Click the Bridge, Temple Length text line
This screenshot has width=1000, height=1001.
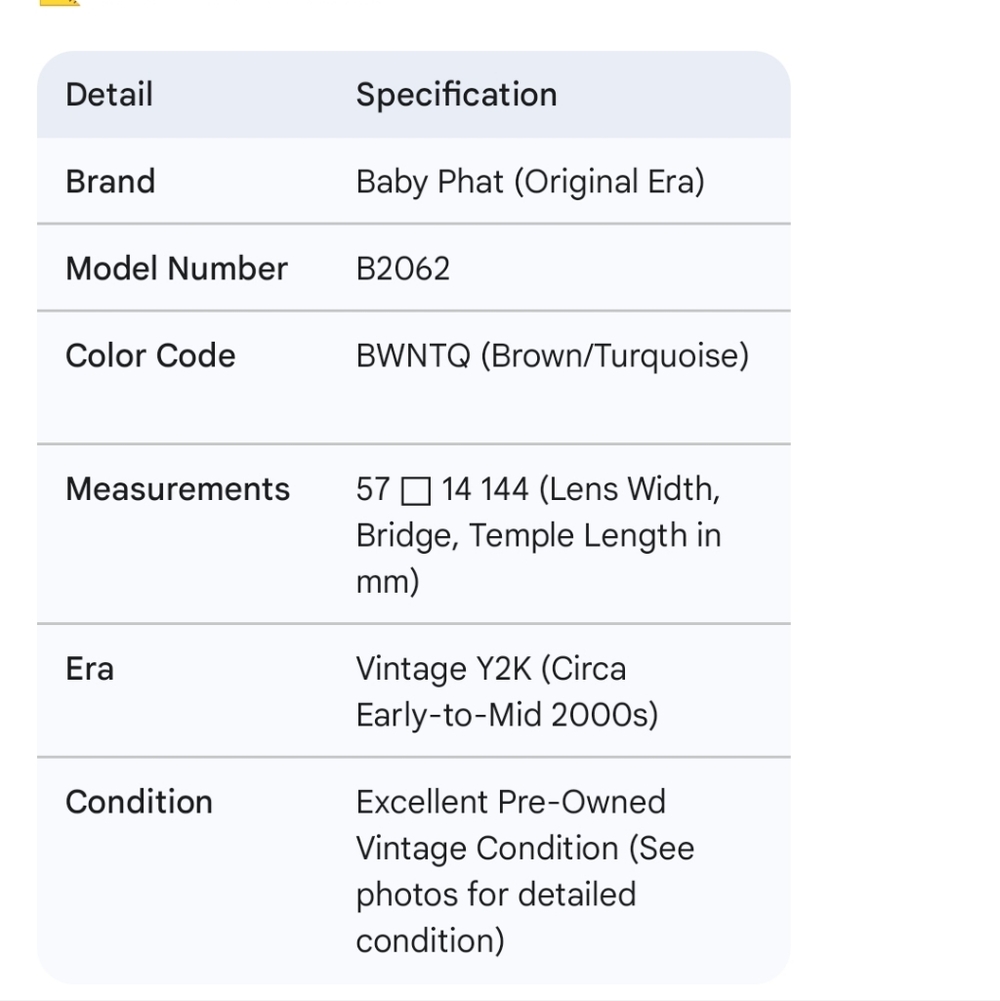click(x=539, y=536)
